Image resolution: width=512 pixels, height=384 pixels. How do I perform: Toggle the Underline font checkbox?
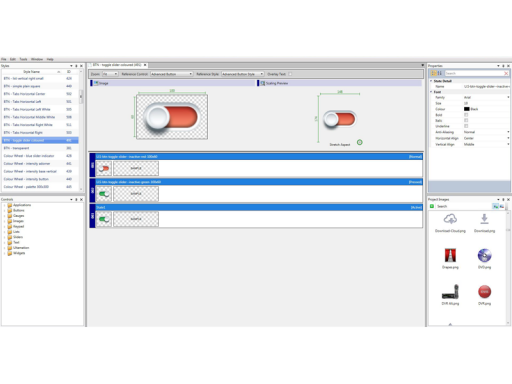tap(466, 126)
